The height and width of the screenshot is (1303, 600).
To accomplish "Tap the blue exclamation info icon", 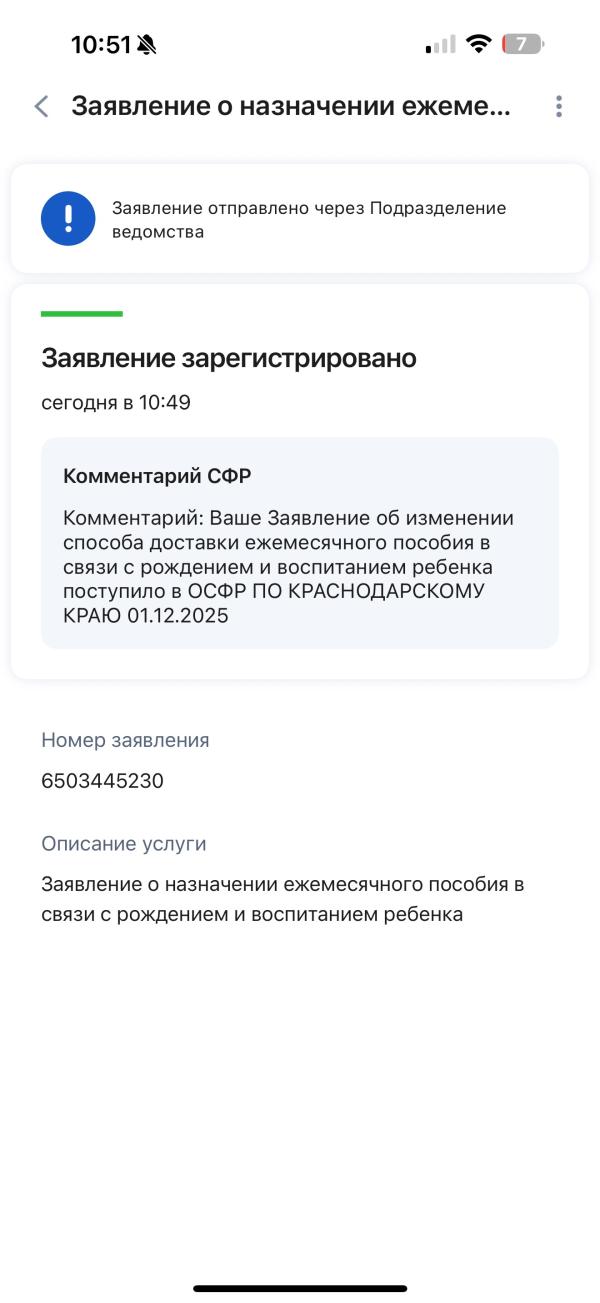I will pyautogui.click(x=68, y=218).
